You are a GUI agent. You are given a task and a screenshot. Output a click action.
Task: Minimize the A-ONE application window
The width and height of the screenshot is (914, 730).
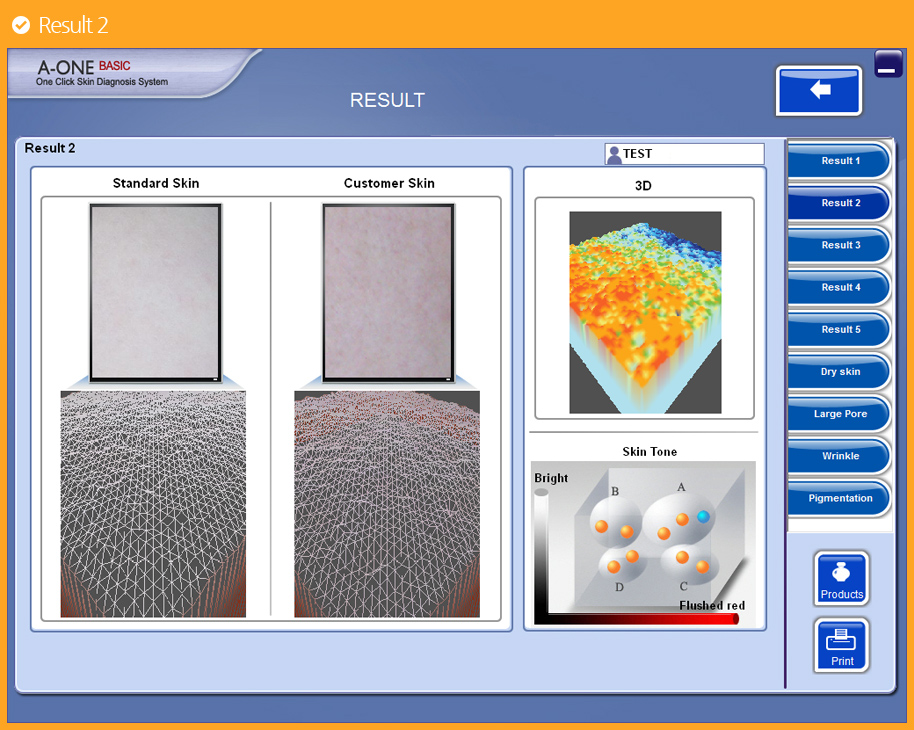pos(888,64)
